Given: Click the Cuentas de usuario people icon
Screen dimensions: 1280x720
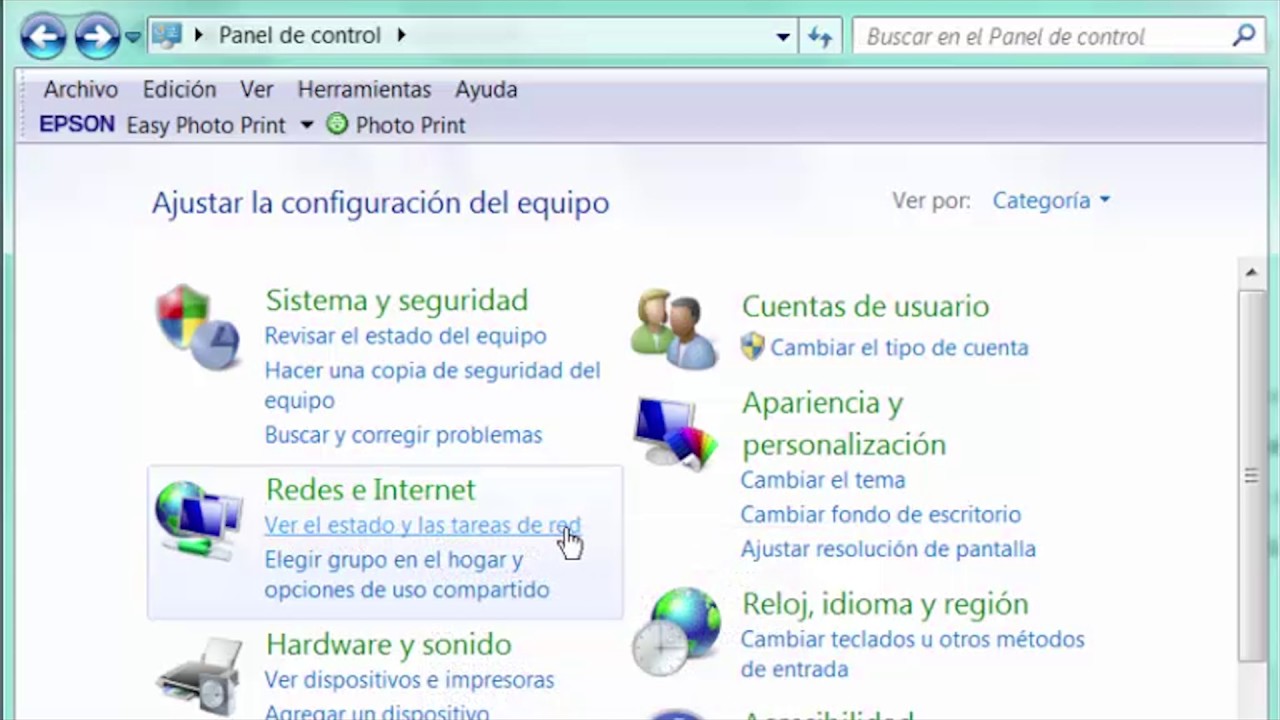Looking at the screenshot, I should [x=674, y=328].
